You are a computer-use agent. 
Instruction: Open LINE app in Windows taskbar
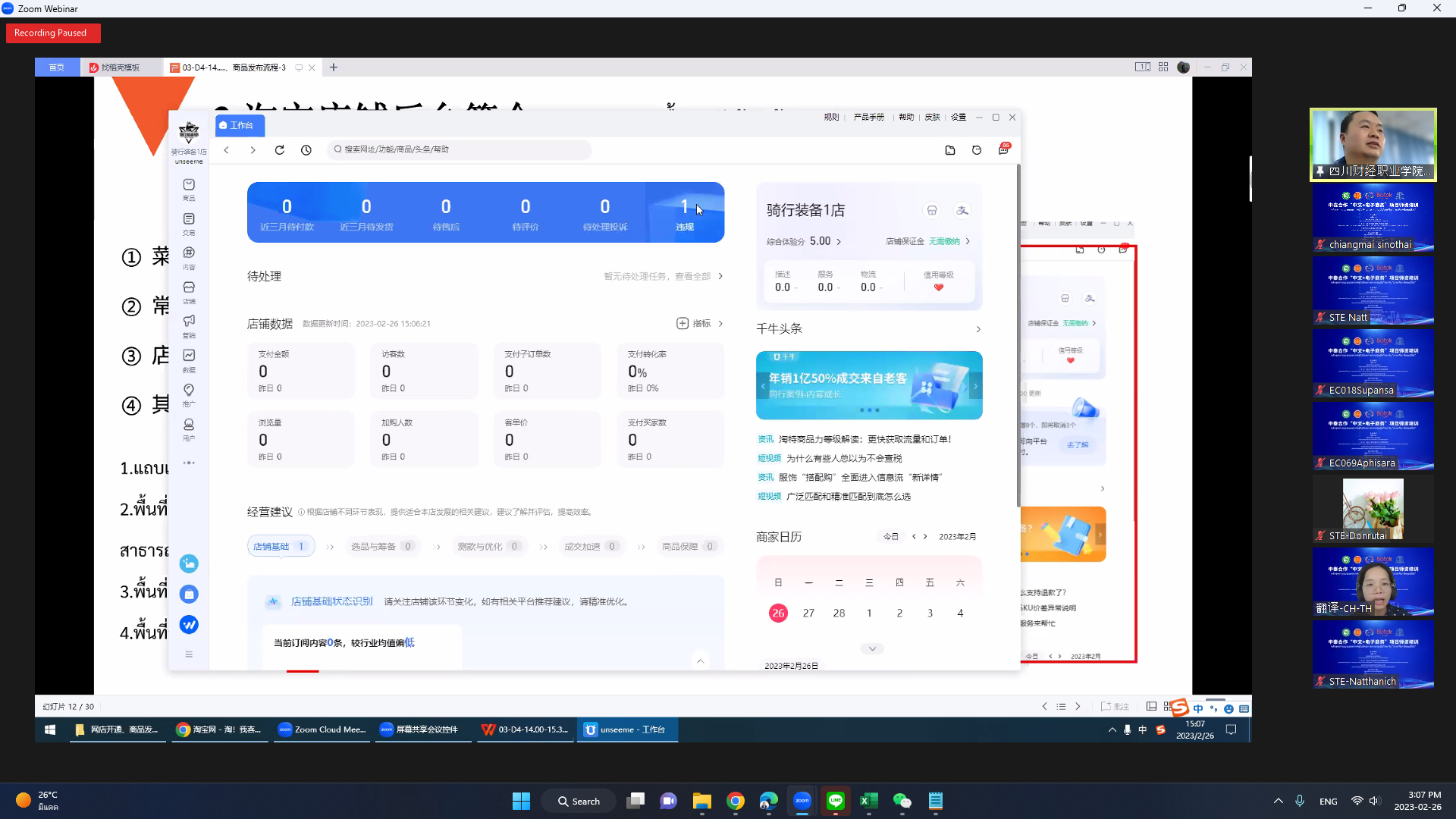836,801
